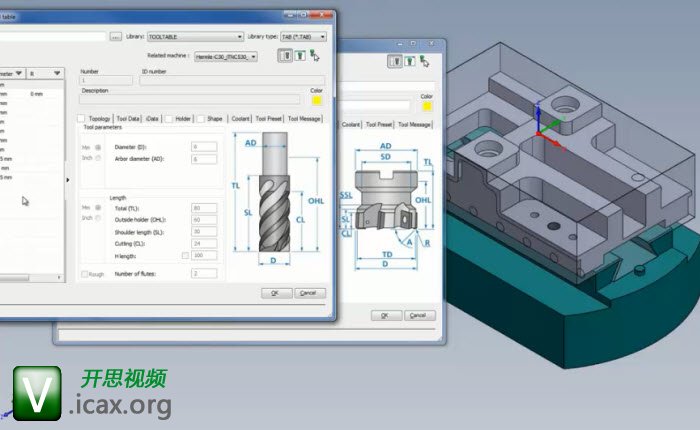Click the first tool-view icon in front dialog
700x430 pixels.
click(x=286, y=55)
